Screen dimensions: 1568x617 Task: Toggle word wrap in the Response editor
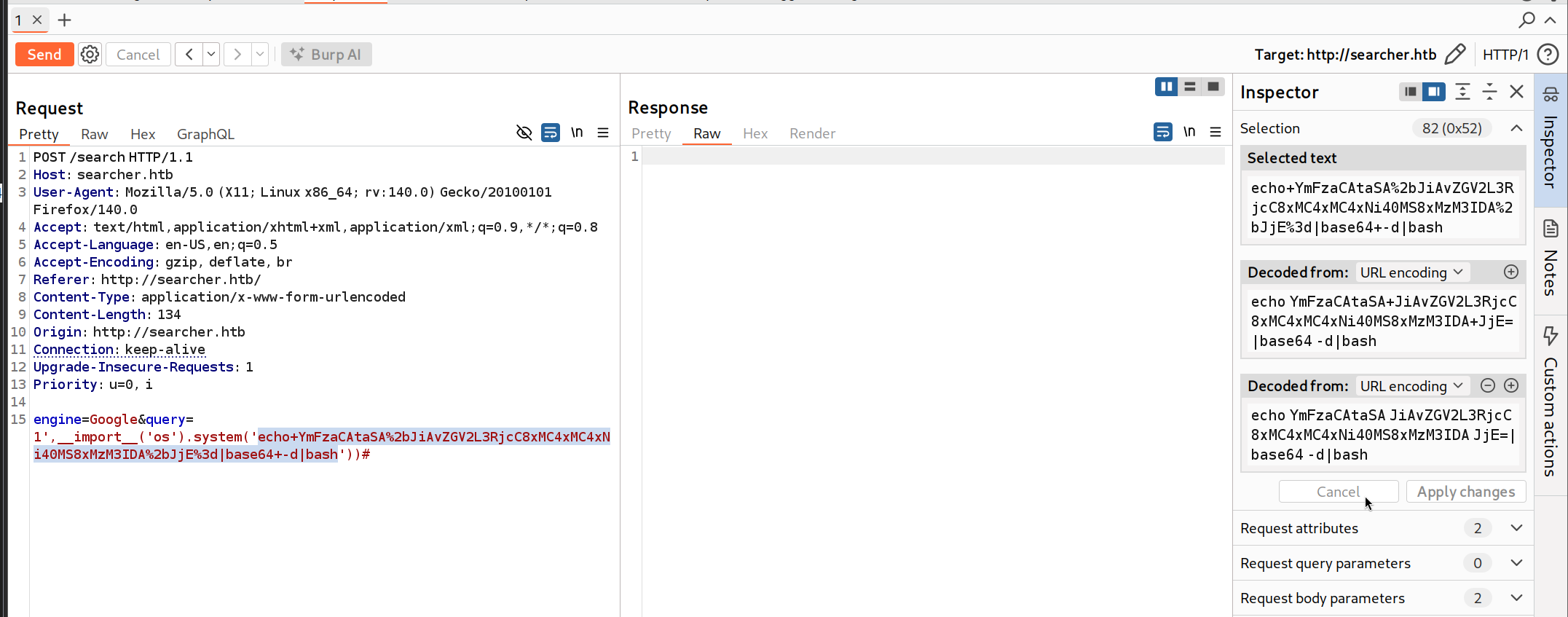(x=1163, y=132)
